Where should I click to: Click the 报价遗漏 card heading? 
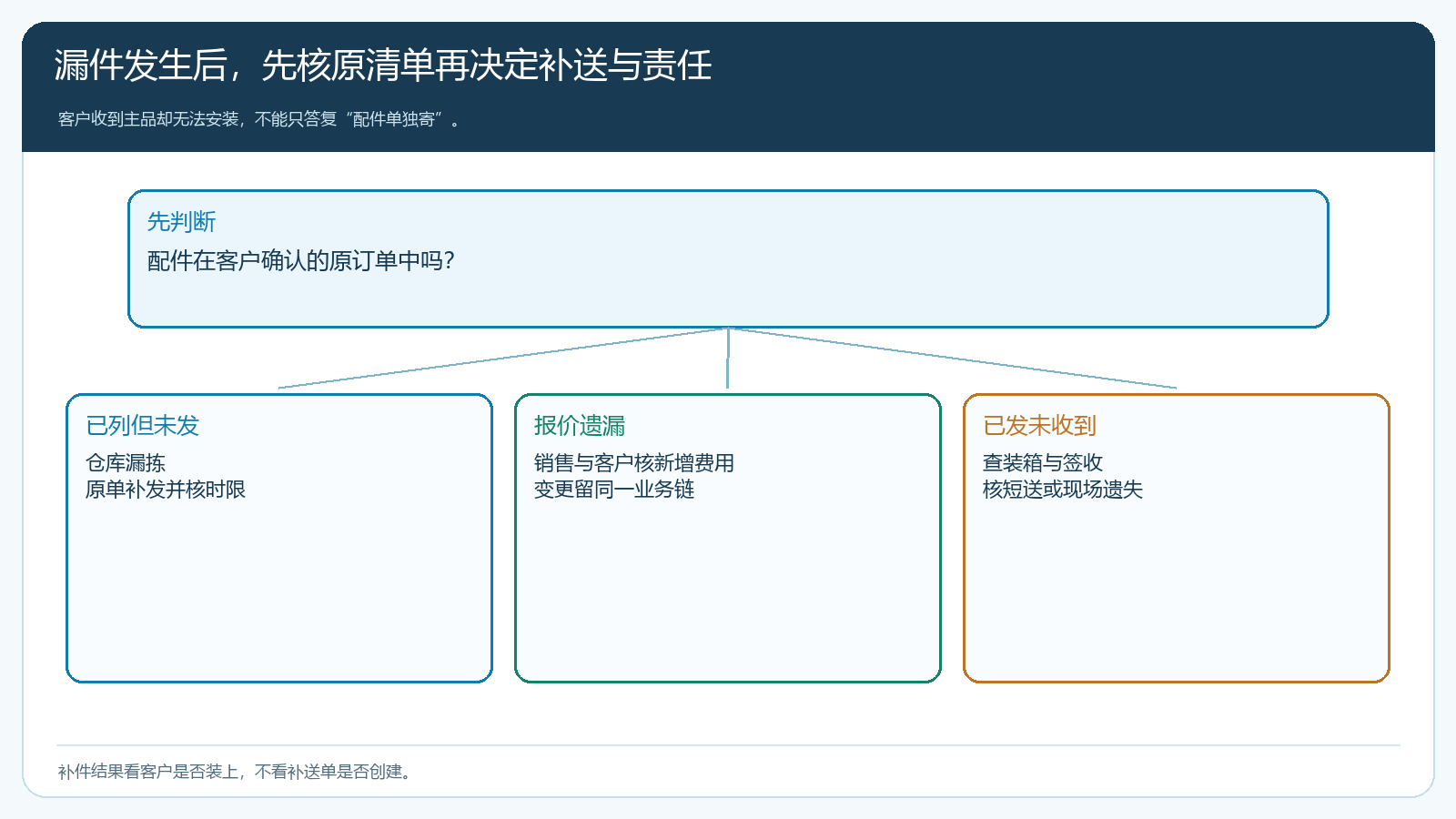pyautogui.click(x=580, y=425)
